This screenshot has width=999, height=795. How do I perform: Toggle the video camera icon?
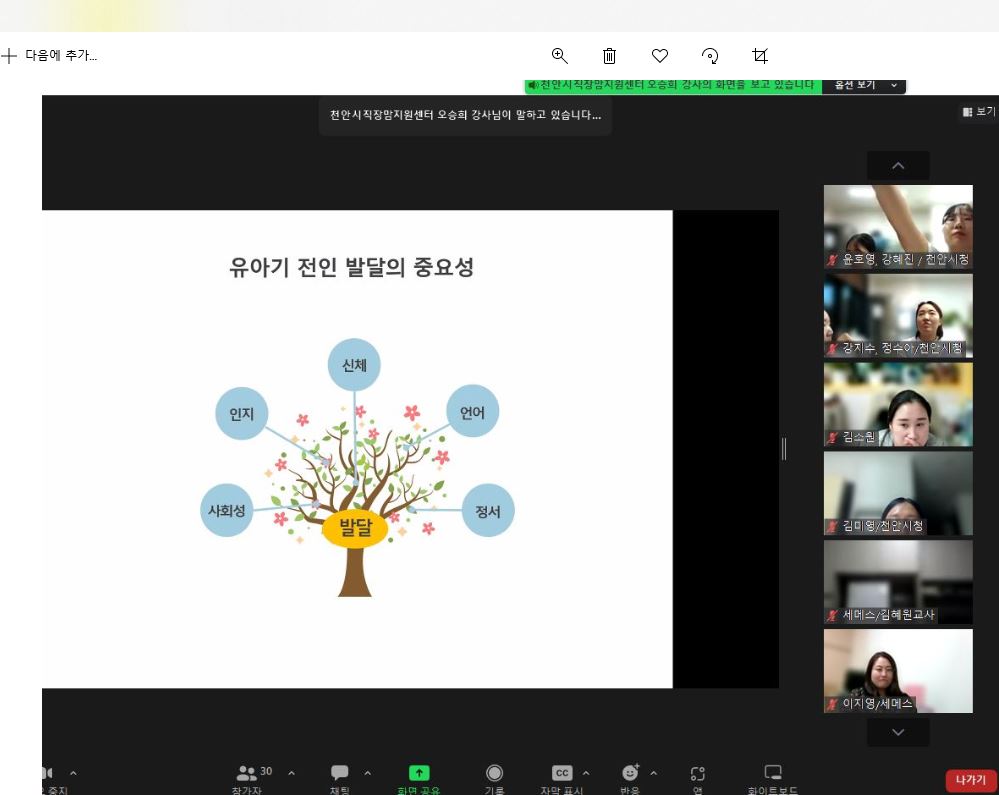pyautogui.click(x=47, y=773)
